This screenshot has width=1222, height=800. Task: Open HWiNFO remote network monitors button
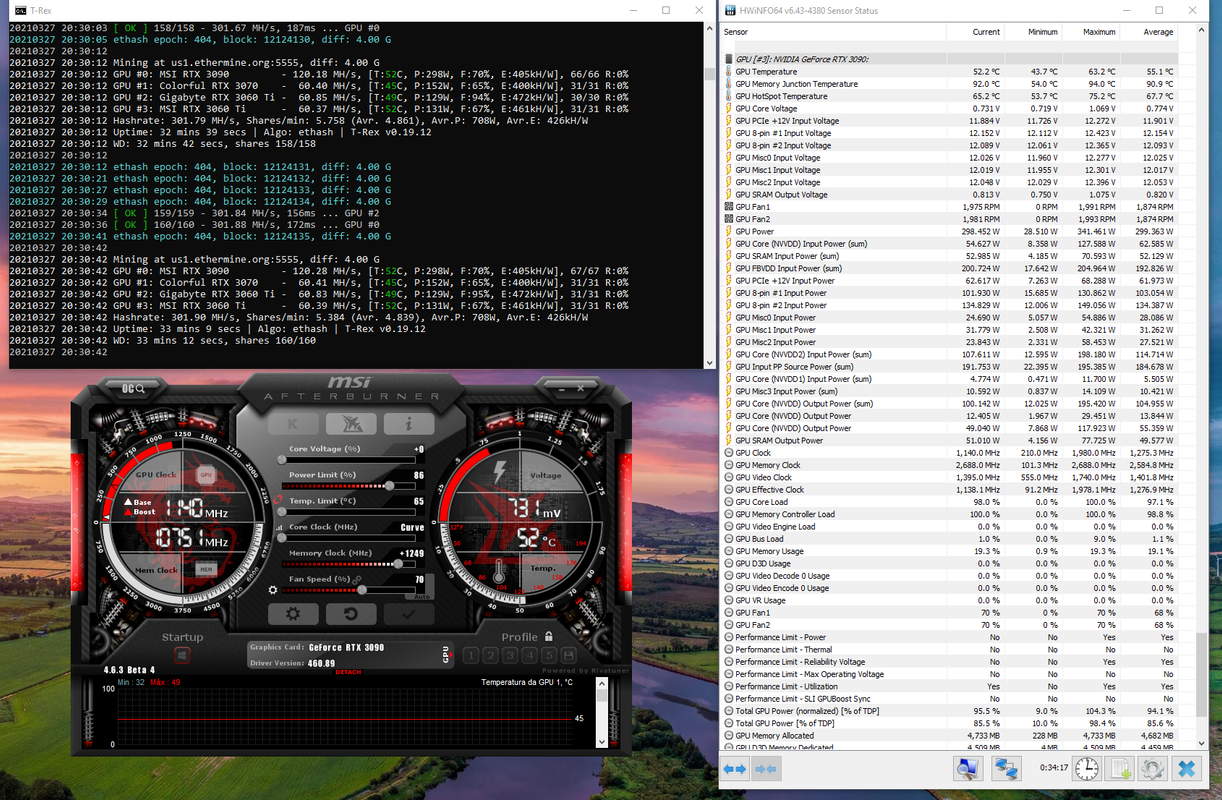click(1006, 768)
